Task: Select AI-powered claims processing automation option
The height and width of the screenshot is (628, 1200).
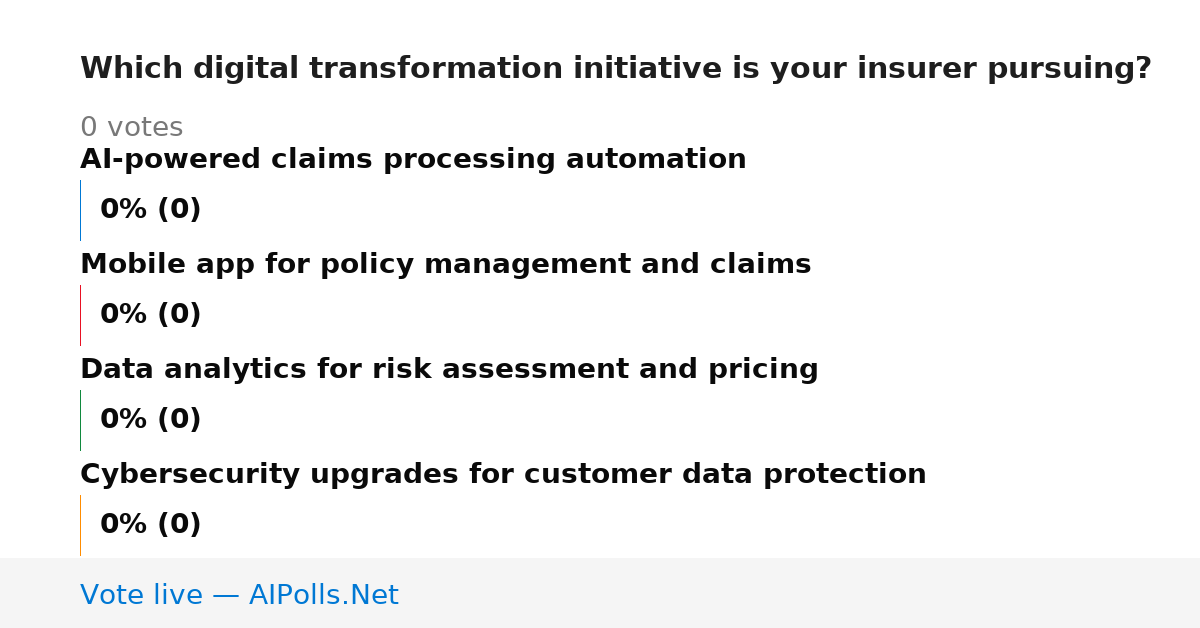Action: [x=413, y=160]
